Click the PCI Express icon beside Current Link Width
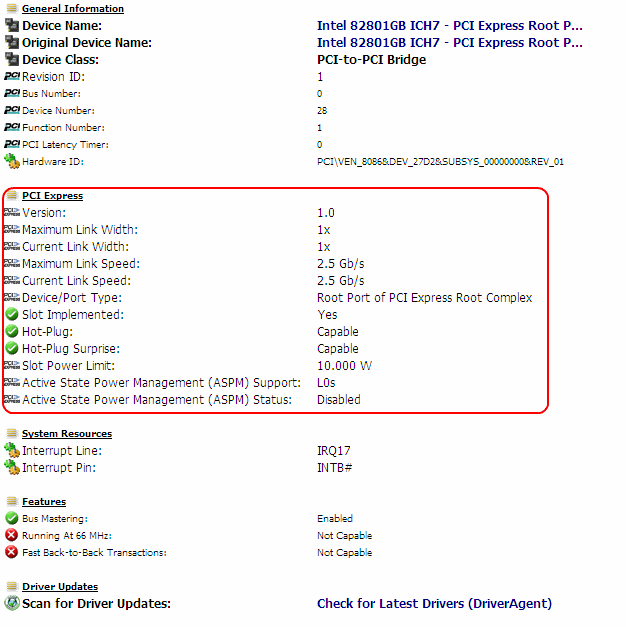Viewport: 626px width, 627px height. pos(12,246)
